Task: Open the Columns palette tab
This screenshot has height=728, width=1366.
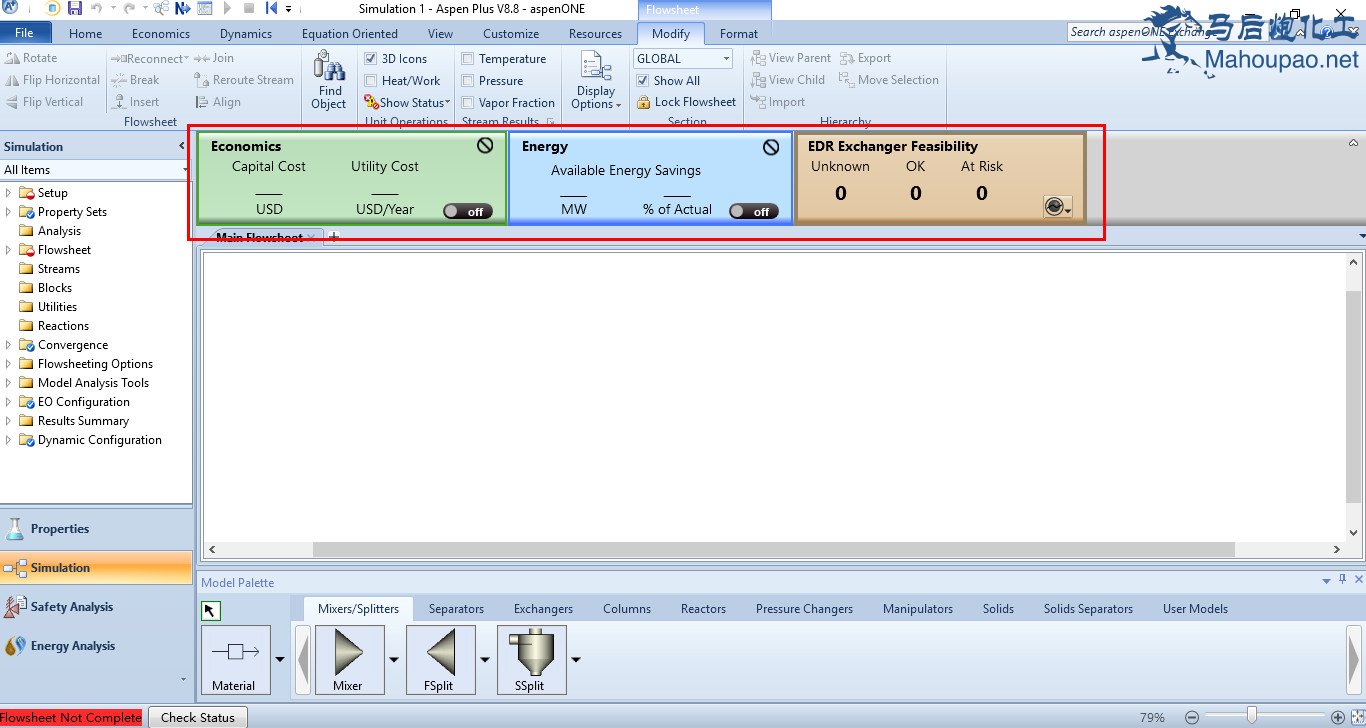Action: pyautogui.click(x=627, y=609)
